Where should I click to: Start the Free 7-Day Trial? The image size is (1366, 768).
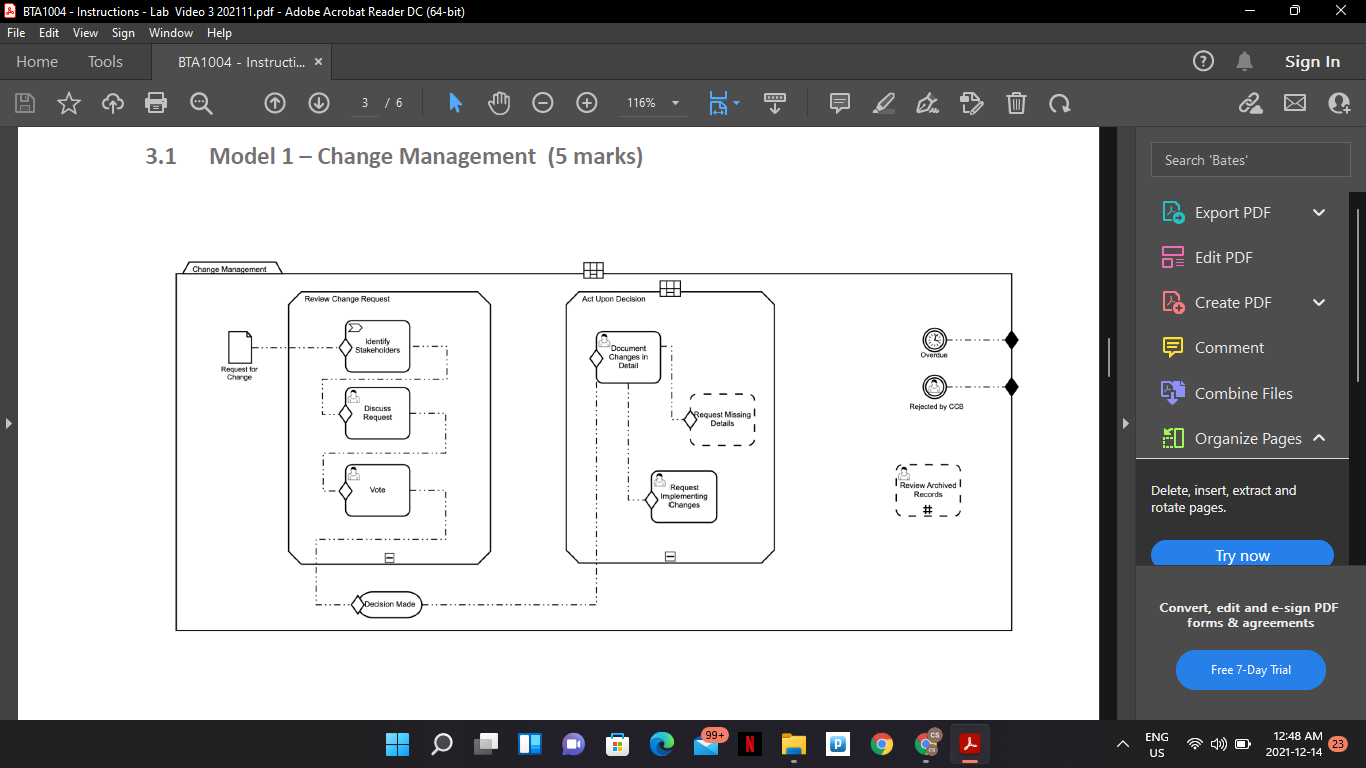pyautogui.click(x=1250, y=669)
